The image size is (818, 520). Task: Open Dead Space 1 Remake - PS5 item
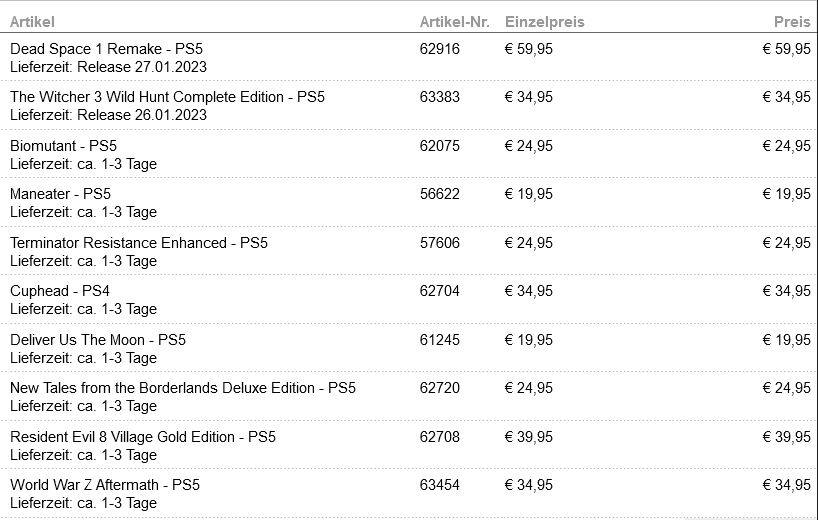coord(106,49)
